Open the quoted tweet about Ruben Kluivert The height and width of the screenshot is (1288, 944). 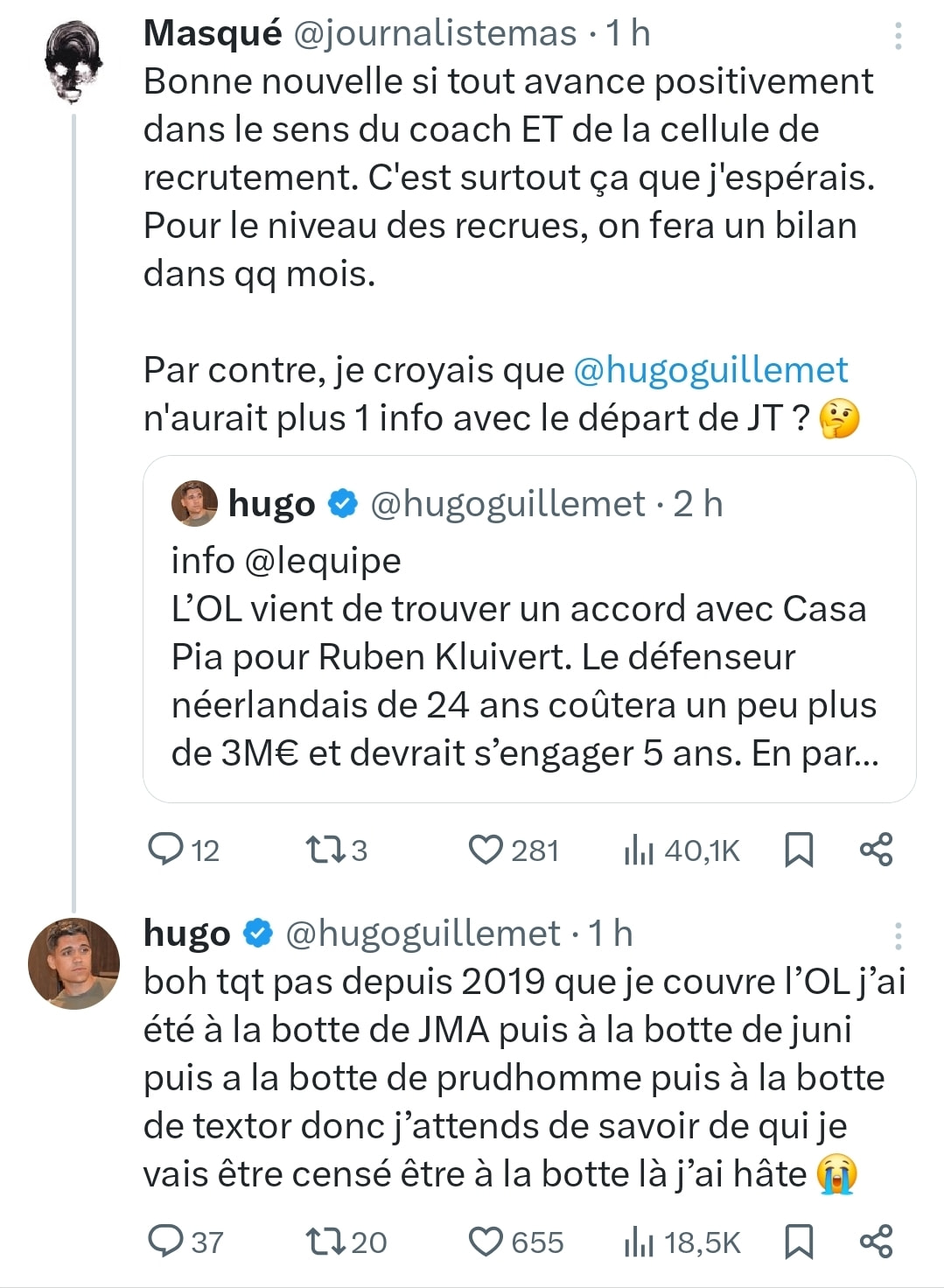click(529, 628)
